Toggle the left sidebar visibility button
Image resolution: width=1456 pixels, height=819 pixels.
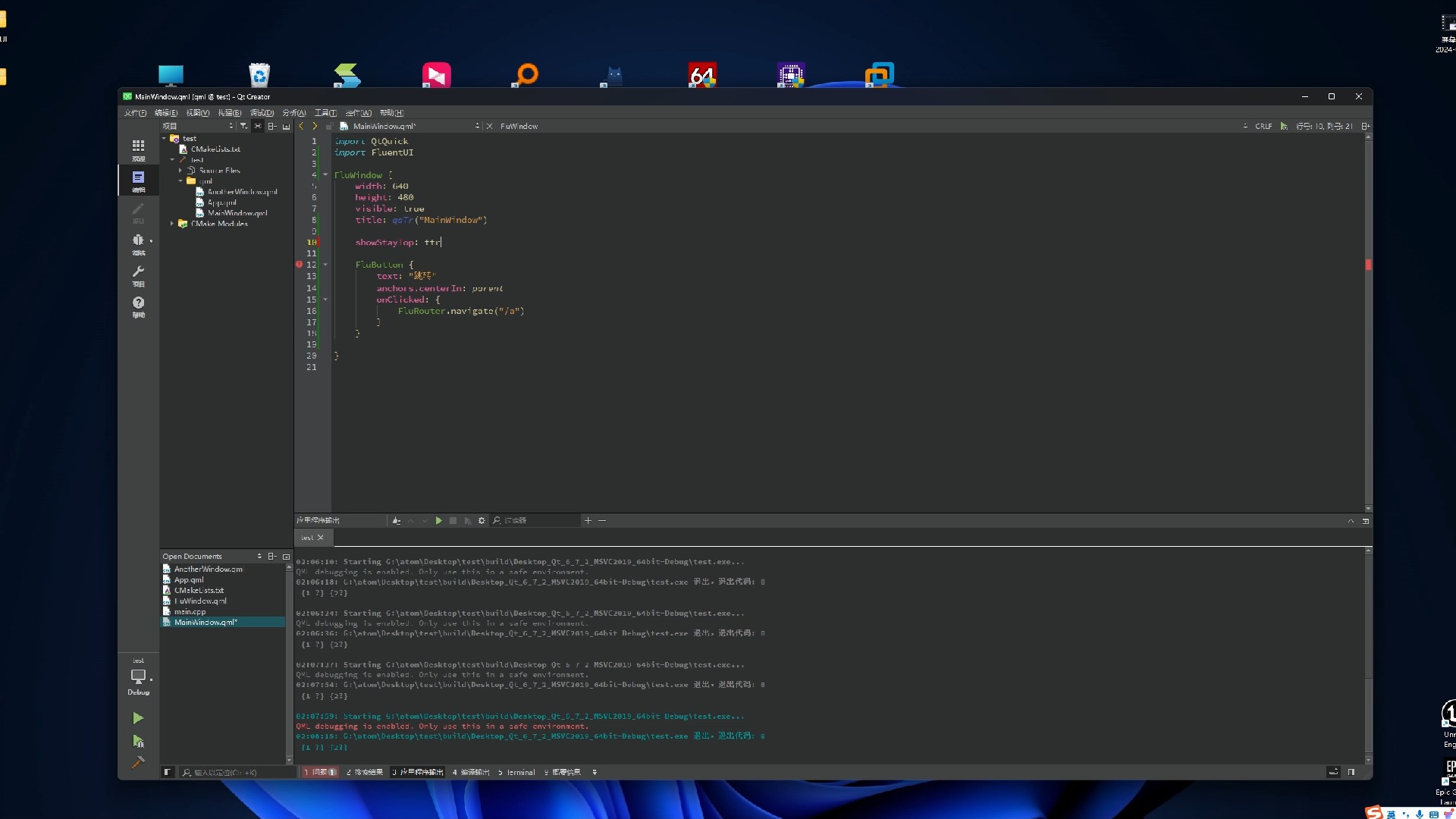point(168,772)
